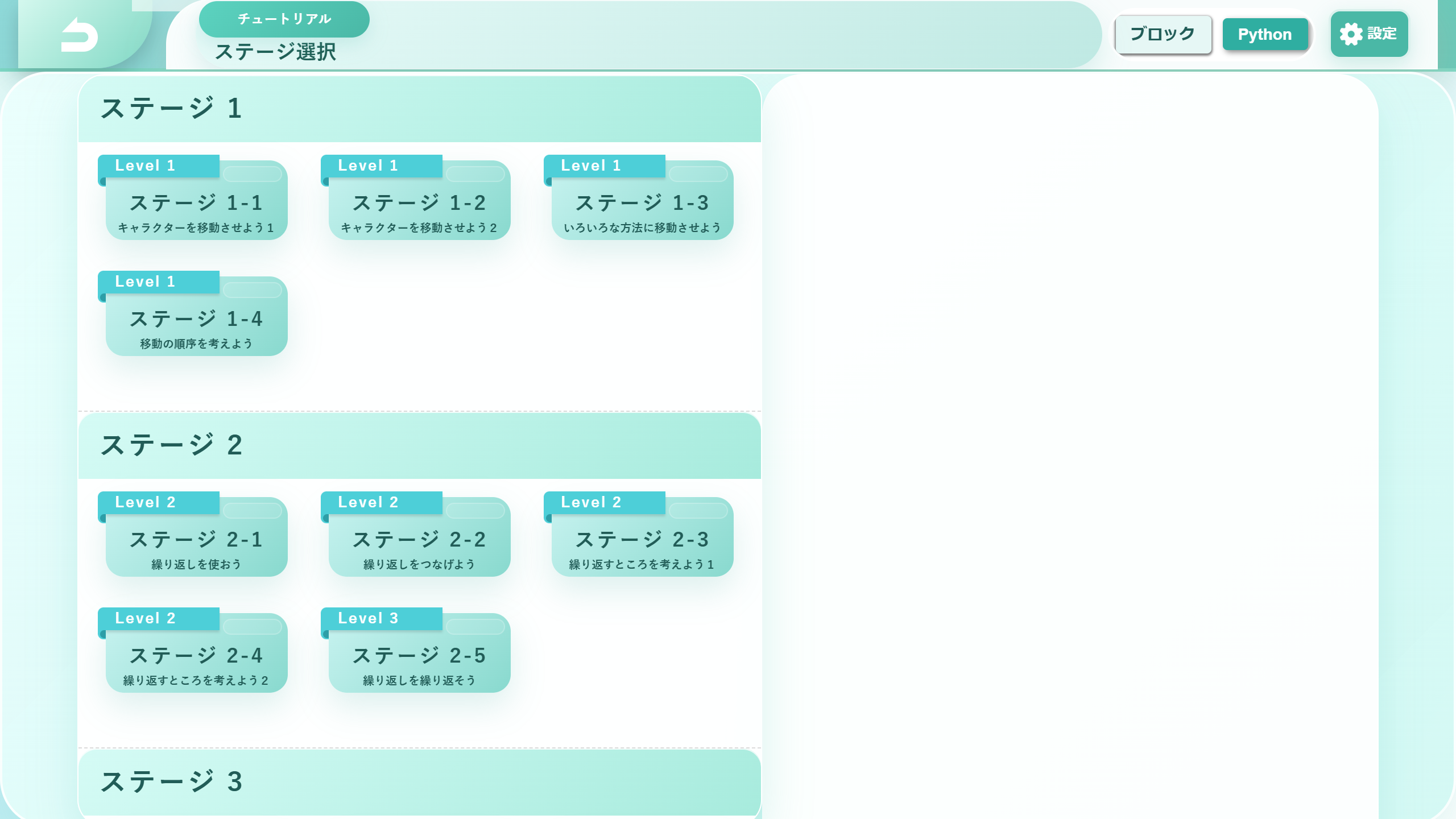Switch to ブロック mode
The image size is (1456, 819).
tap(1163, 34)
